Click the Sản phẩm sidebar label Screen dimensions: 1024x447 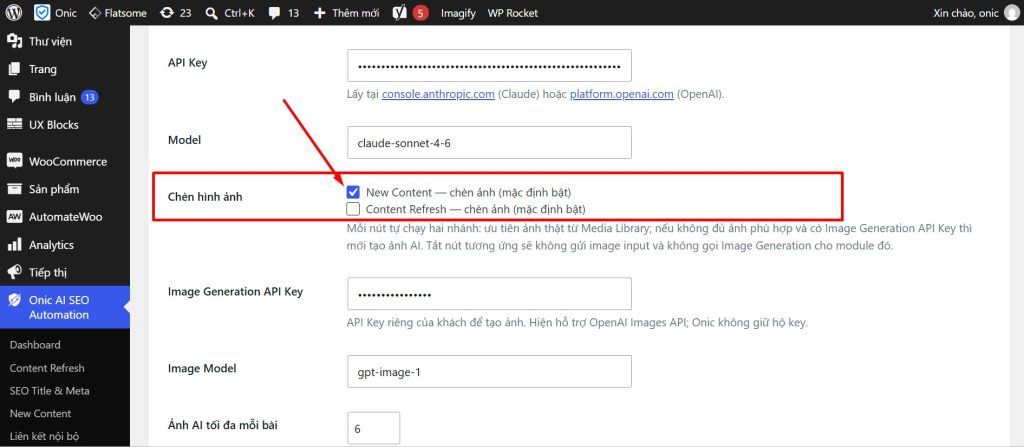point(54,189)
